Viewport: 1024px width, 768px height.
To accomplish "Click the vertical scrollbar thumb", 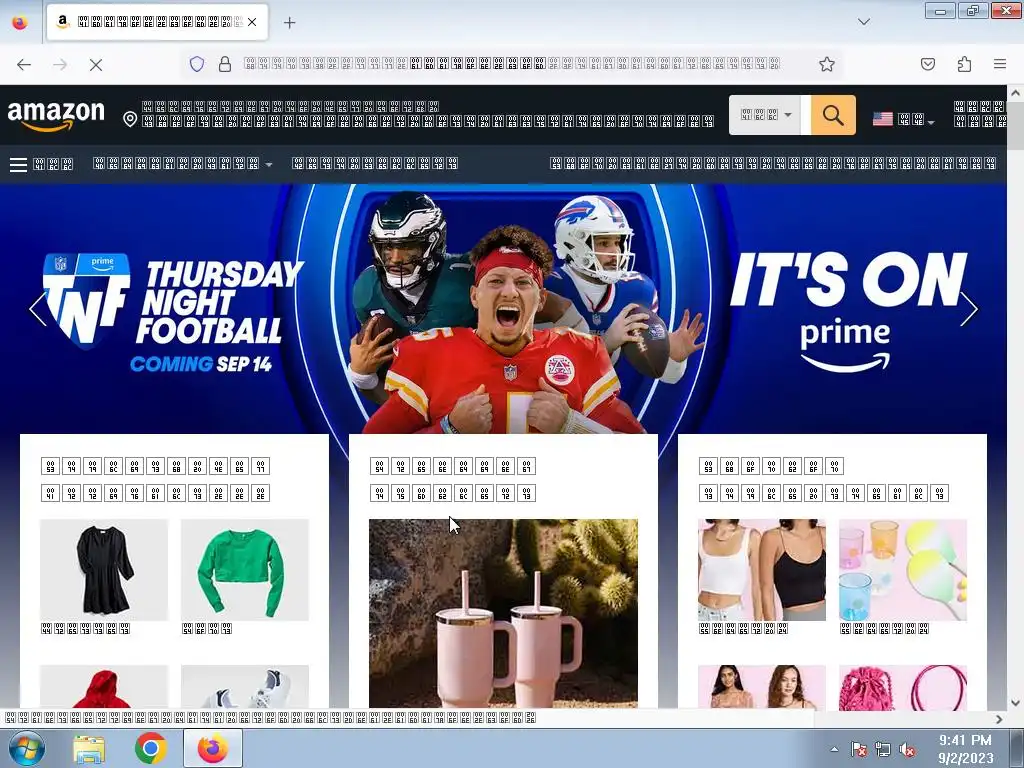I will [1015, 125].
